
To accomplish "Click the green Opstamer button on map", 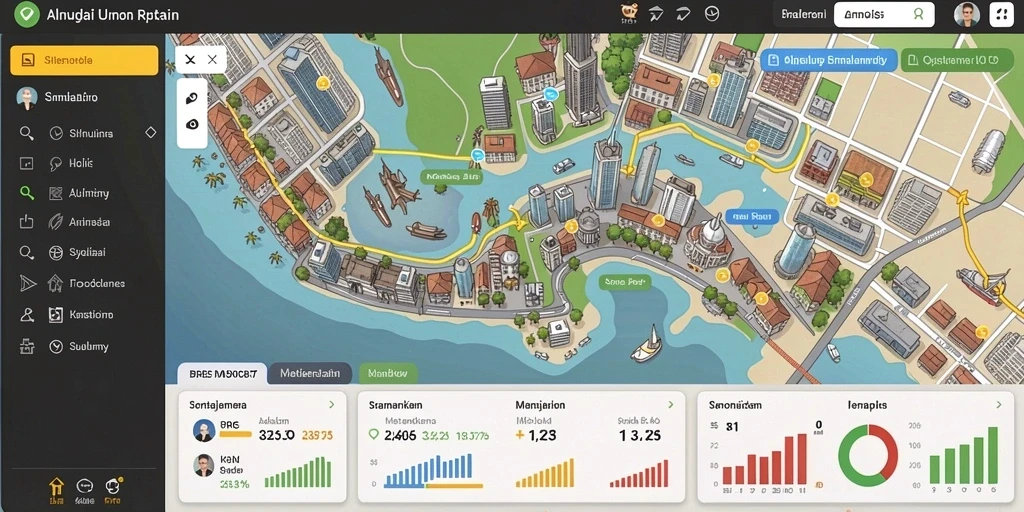I will (959, 61).
